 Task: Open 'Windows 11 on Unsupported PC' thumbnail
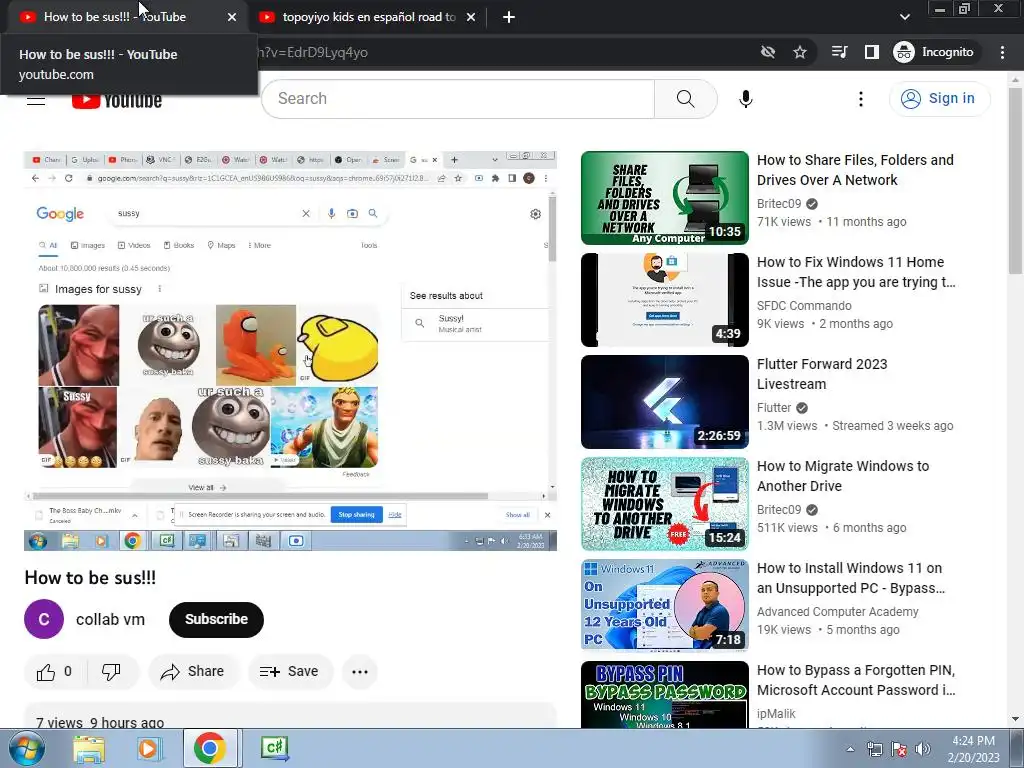point(665,605)
